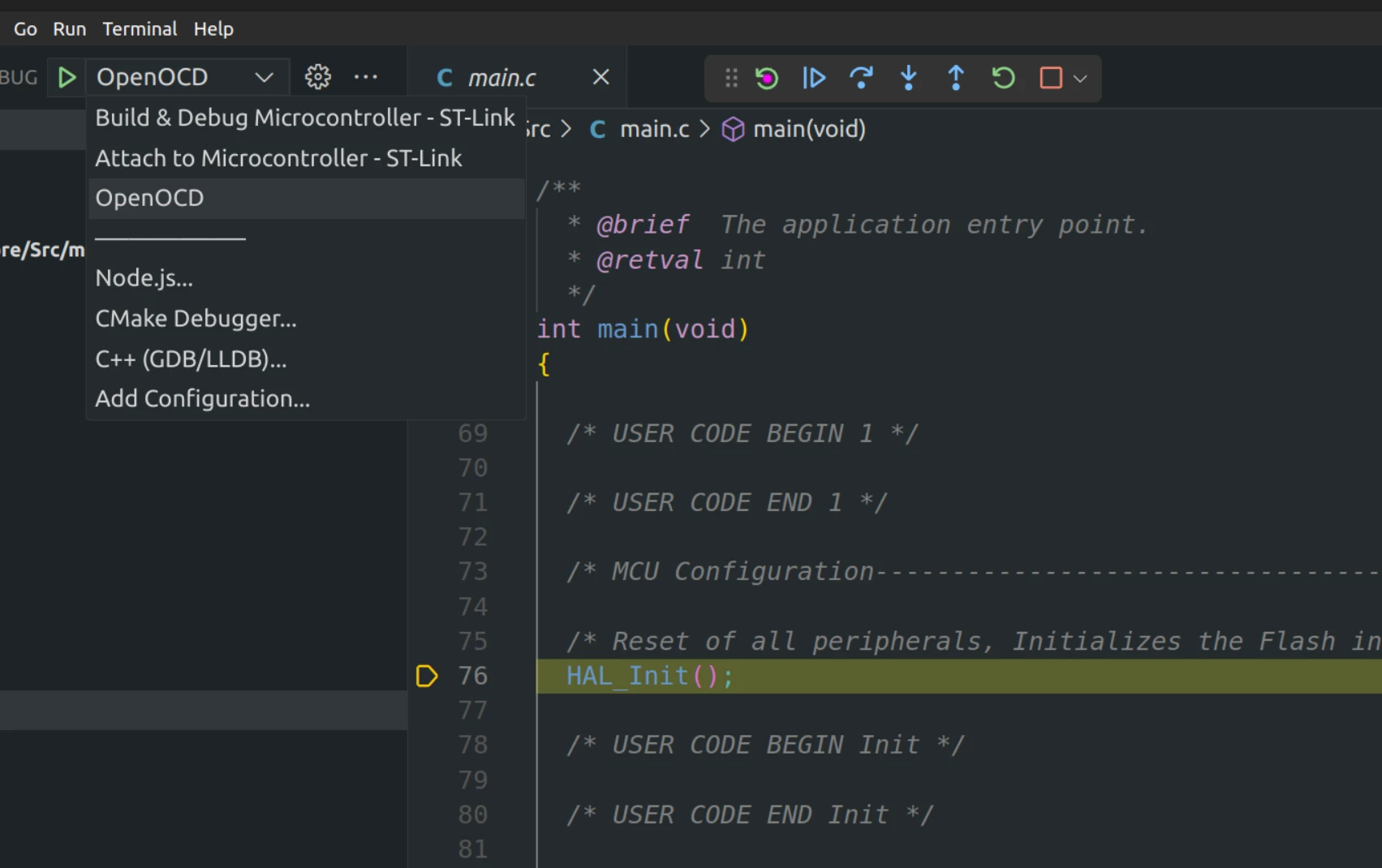Open the OpenOCD configuration dropdown
This screenshot has width=1382, height=868.
click(x=187, y=77)
